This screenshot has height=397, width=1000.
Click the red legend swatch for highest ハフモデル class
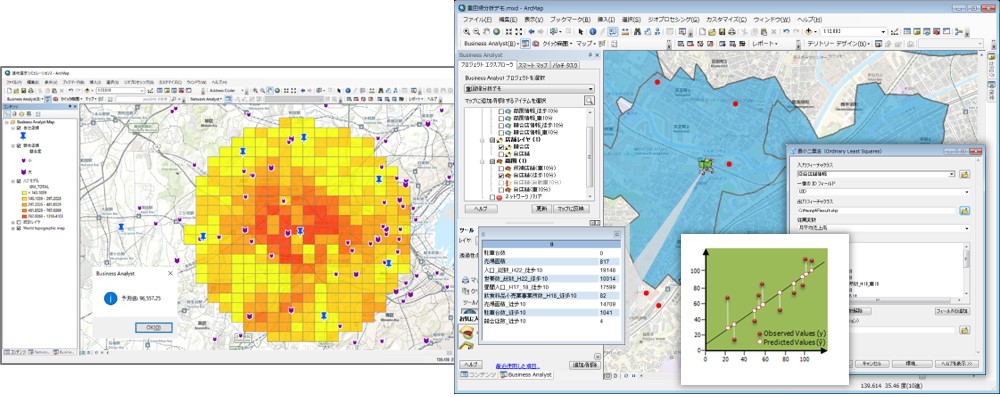24,216
